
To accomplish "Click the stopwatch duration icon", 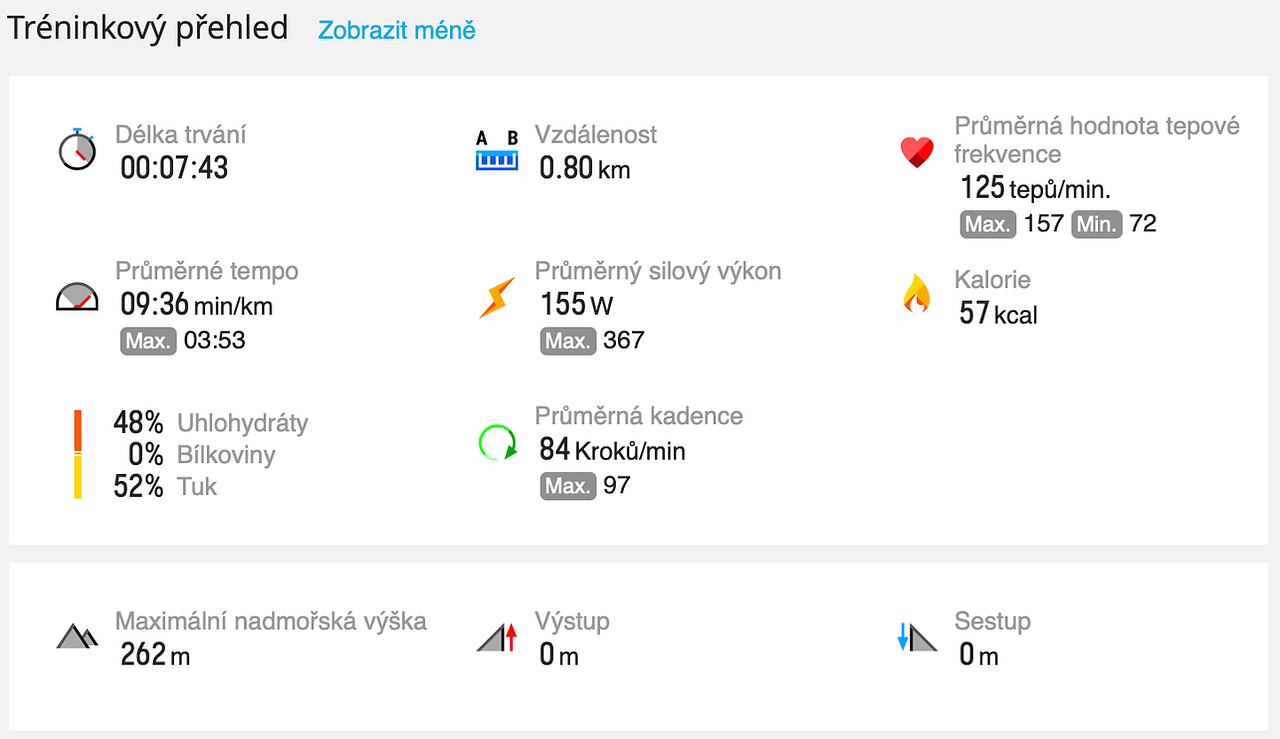I will tap(77, 150).
